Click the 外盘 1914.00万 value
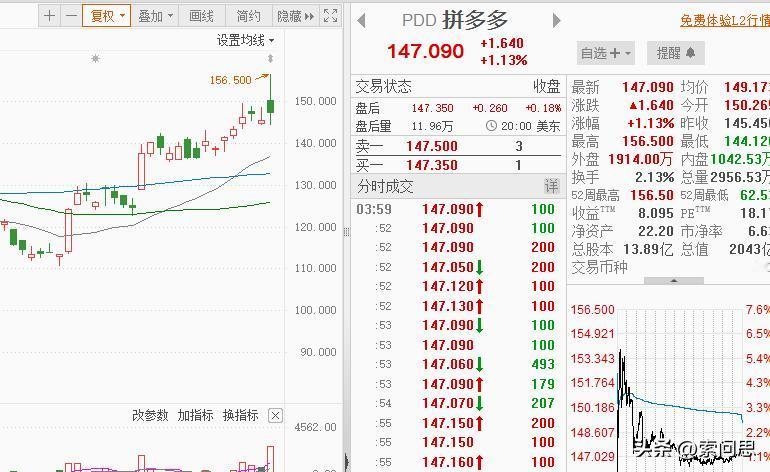This screenshot has width=770, height=472. pos(640,159)
